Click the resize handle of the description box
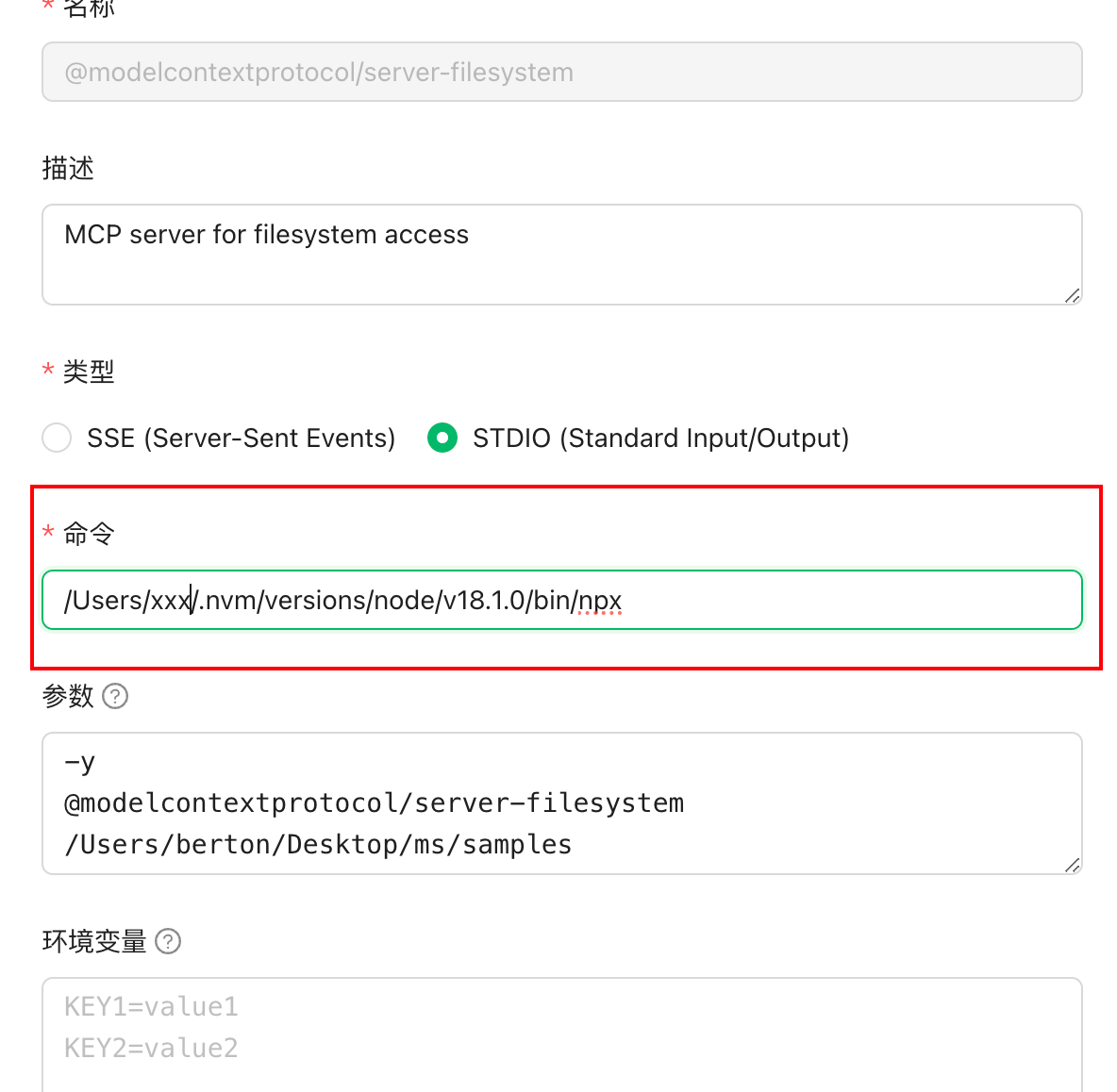 tap(1072, 295)
